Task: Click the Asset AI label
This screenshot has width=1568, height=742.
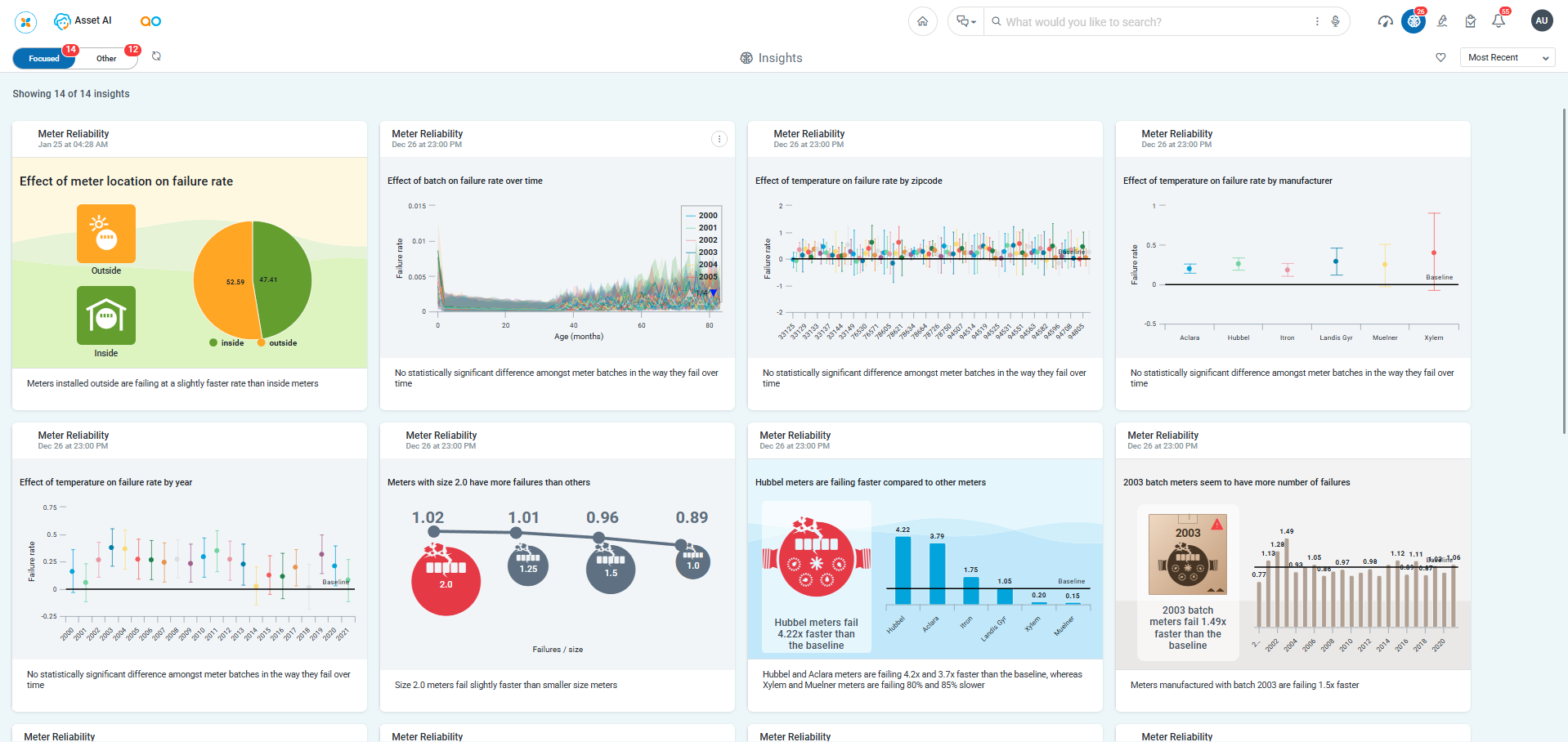Action: pos(92,20)
